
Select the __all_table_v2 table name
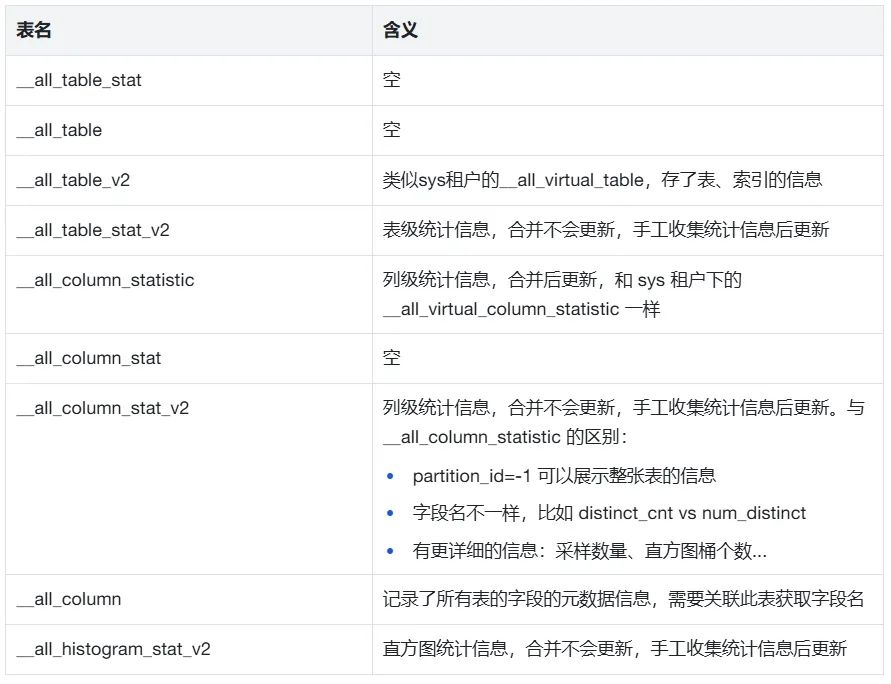point(73,180)
